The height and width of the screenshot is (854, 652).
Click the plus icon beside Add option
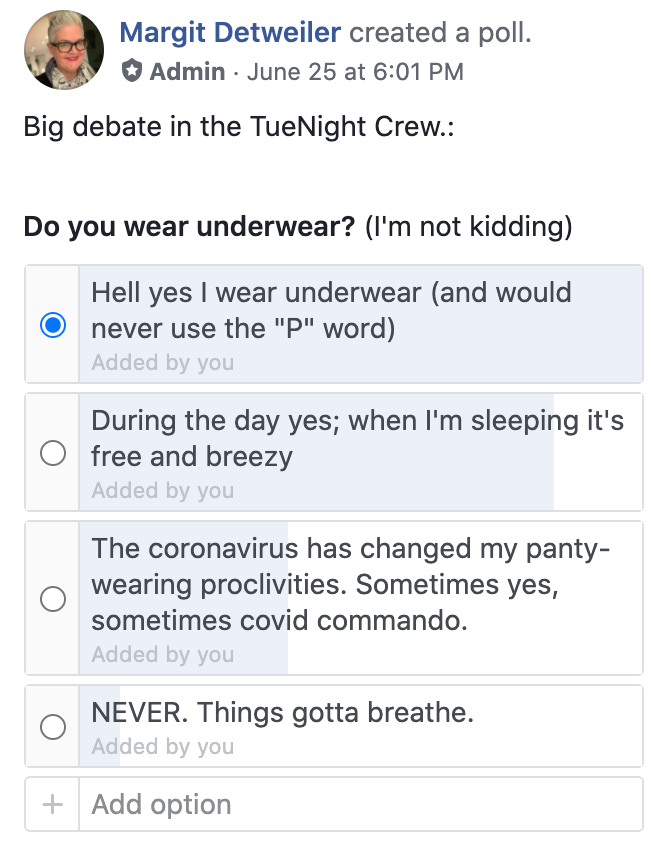[52, 804]
